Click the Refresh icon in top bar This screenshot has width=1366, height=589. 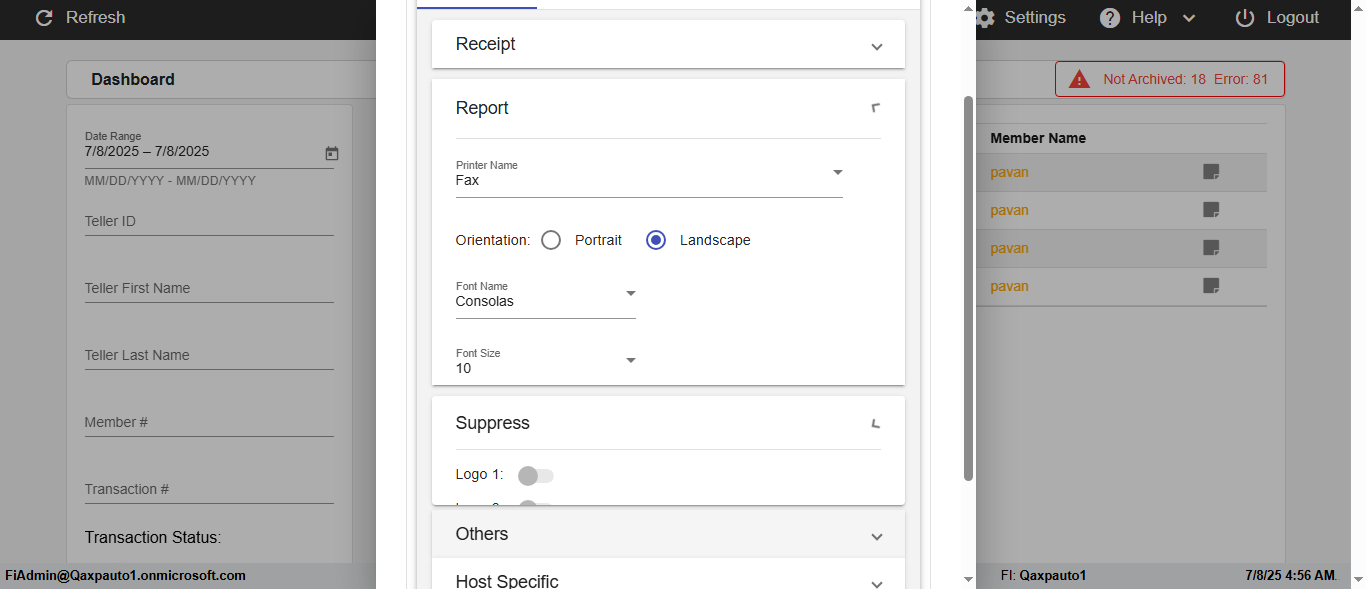point(44,18)
